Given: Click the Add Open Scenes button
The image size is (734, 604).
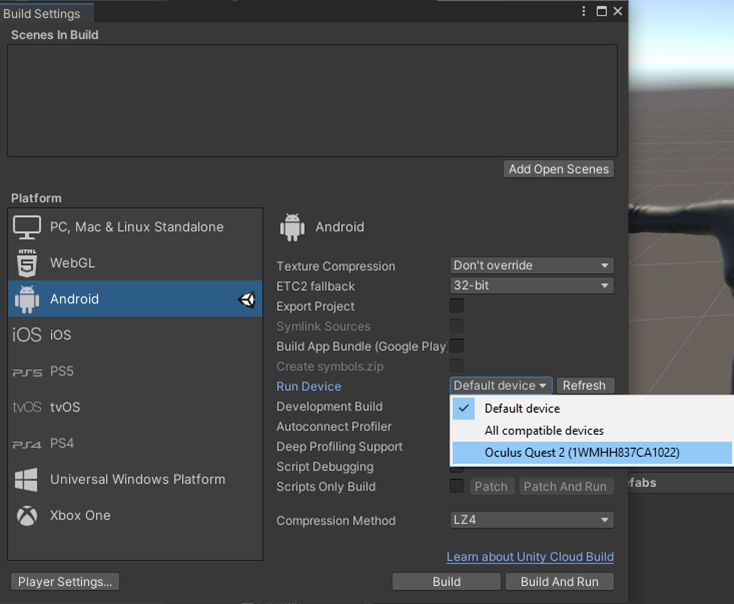Looking at the screenshot, I should (x=558, y=169).
